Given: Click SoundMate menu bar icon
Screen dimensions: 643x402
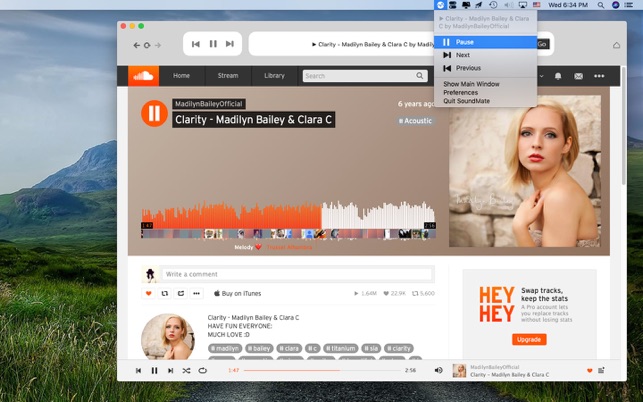Looking at the screenshot, I should (x=440, y=5).
